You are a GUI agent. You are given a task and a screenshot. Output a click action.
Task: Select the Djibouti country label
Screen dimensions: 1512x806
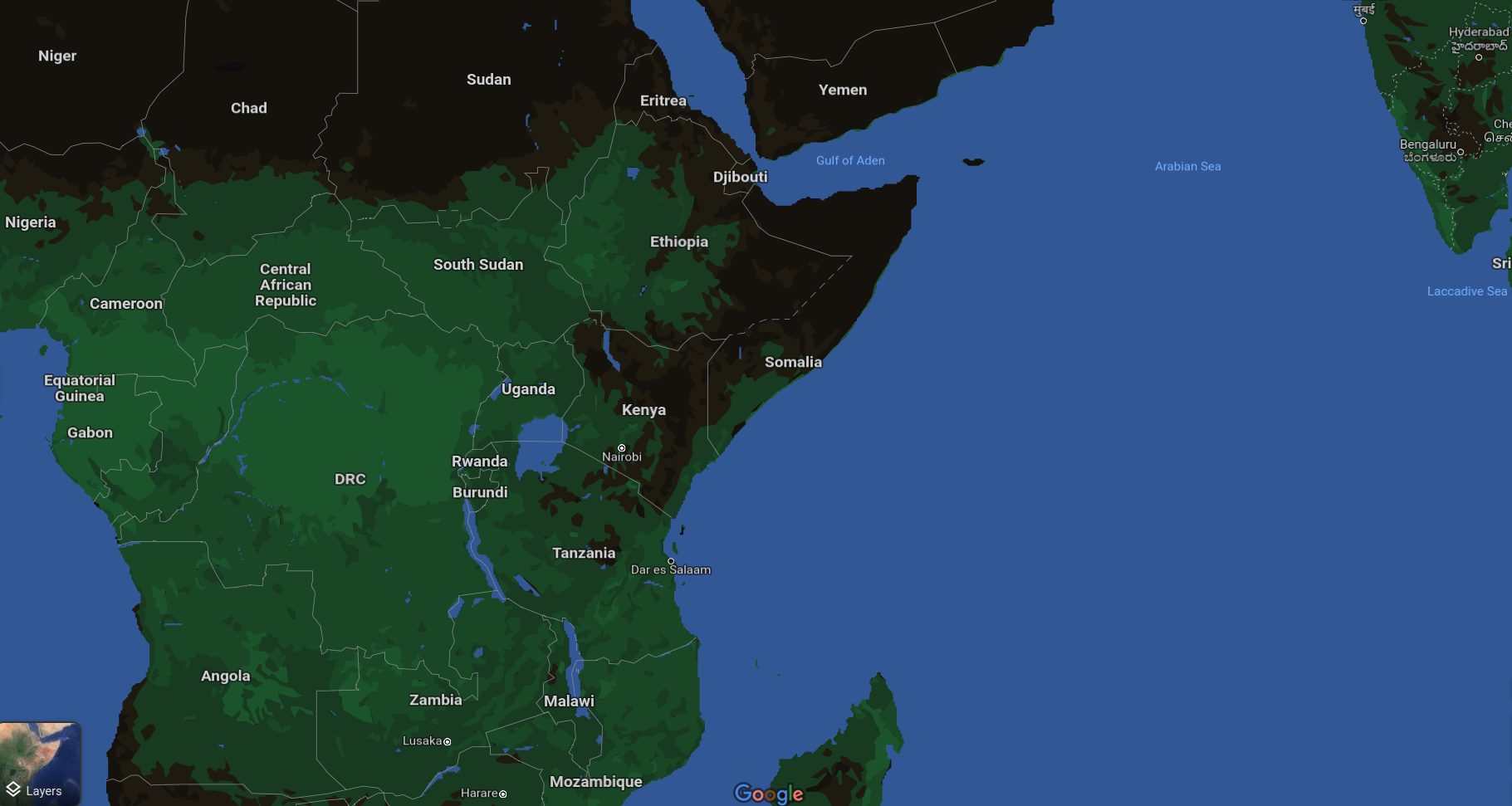click(x=741, y=177)
